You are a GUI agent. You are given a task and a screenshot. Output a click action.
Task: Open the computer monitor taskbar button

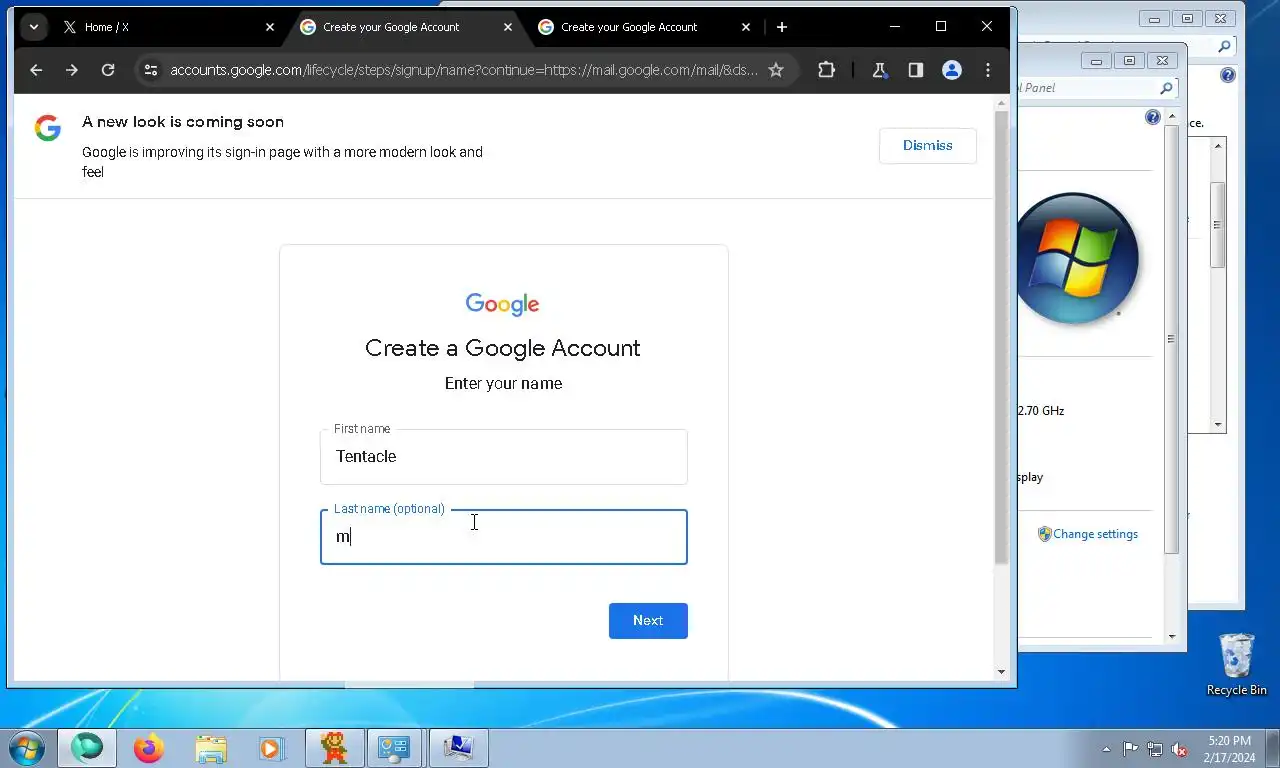[458, 748]
